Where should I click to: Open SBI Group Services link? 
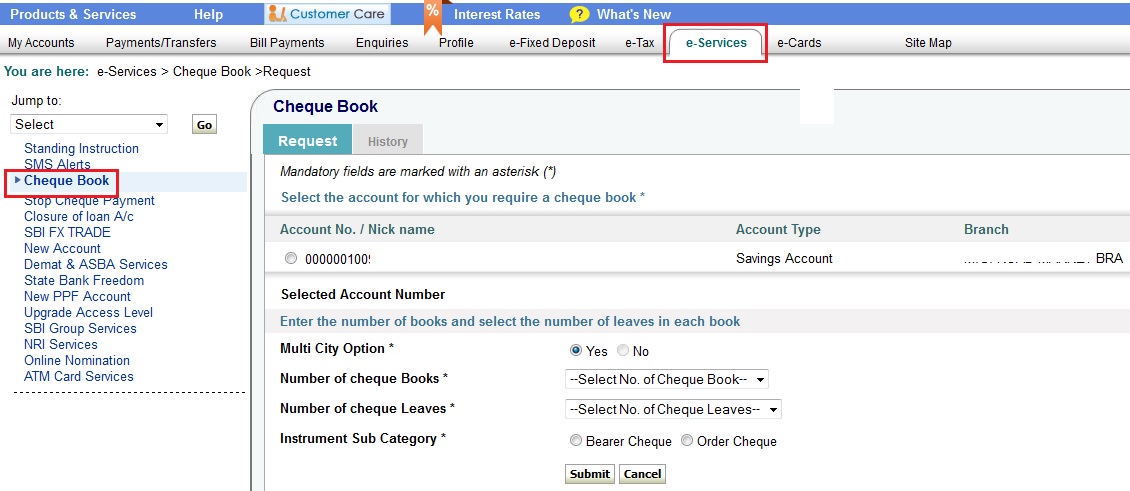click(80, 328)
